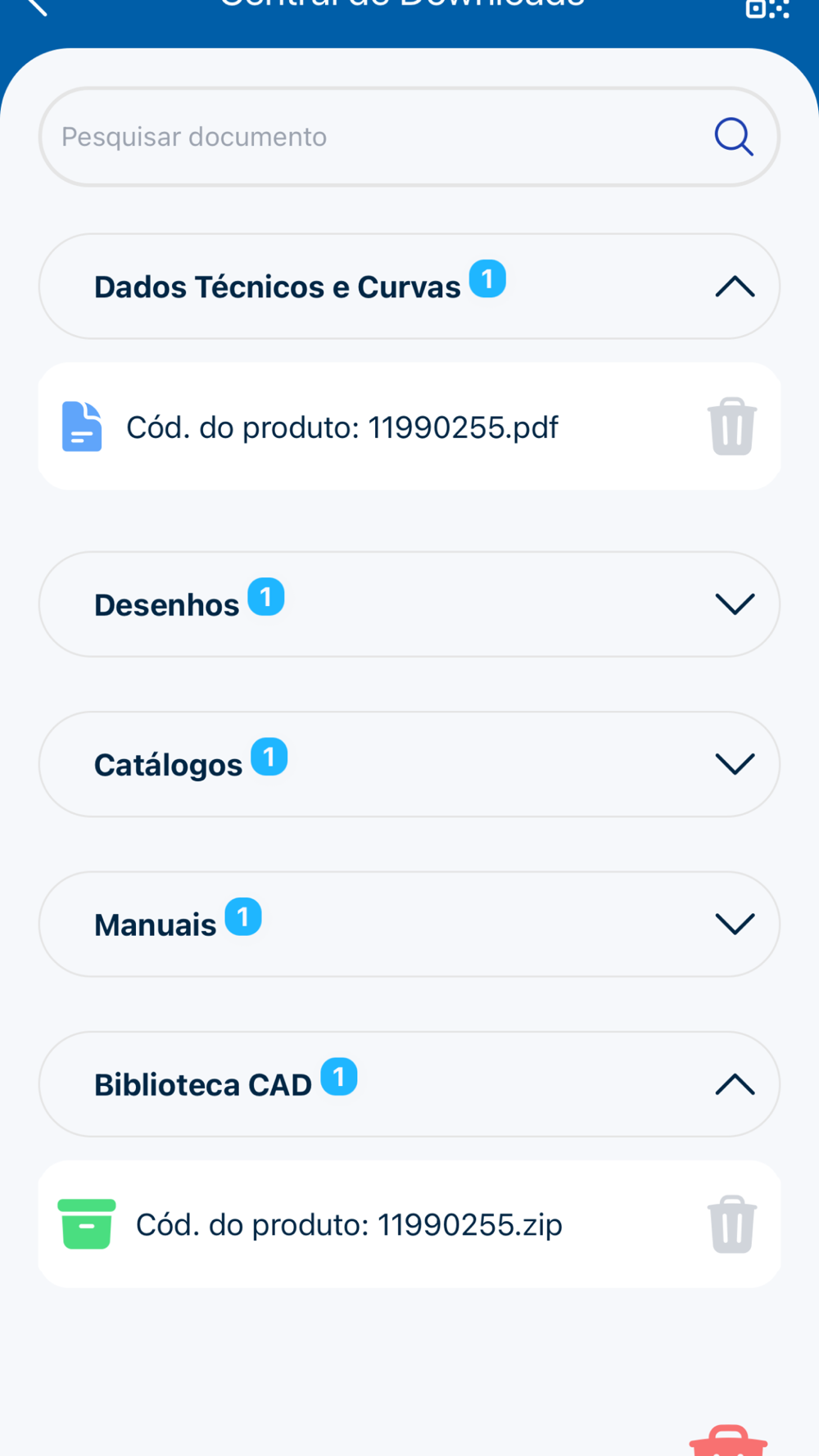Tap the Desenhos count badge
The image size is (819, 1456).
266,597
